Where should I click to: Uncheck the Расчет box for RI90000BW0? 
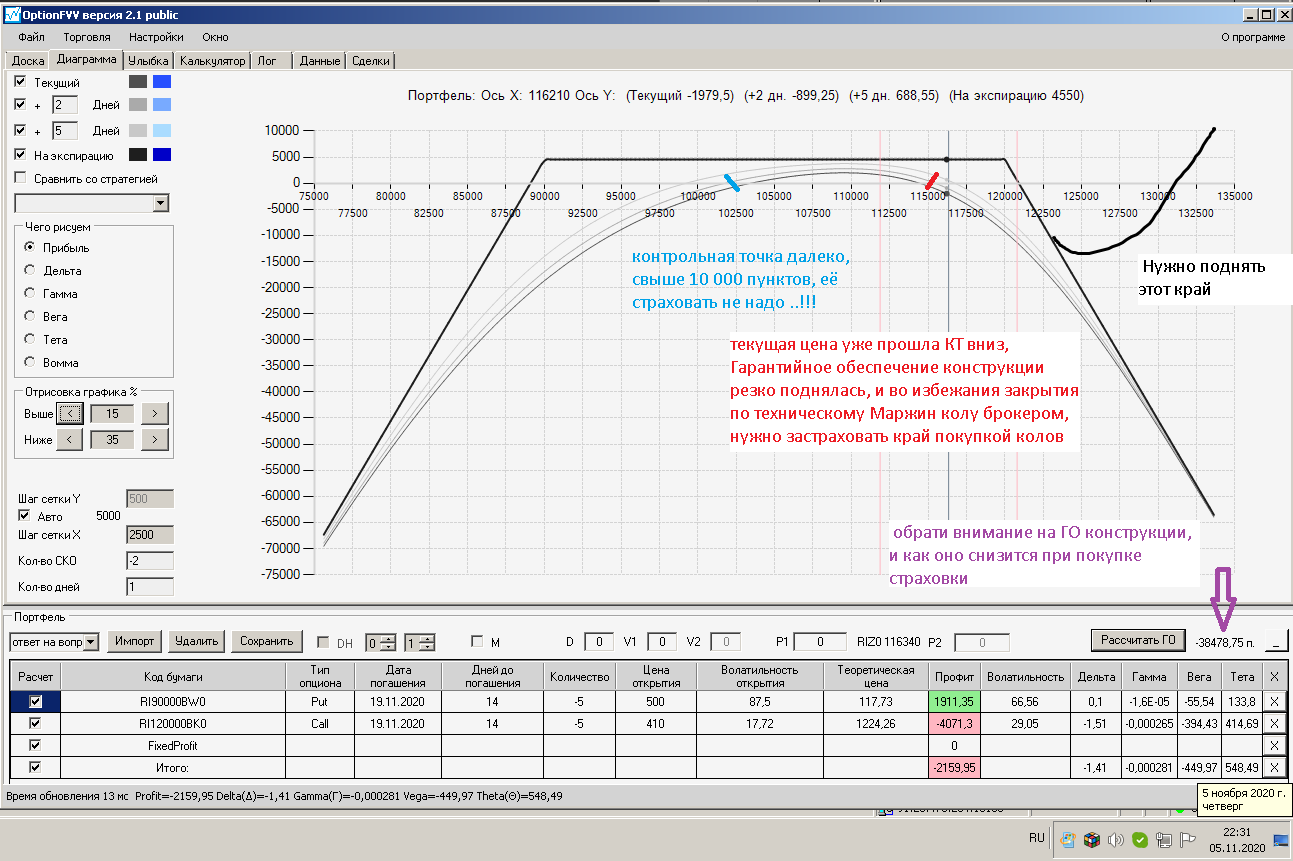36,701
